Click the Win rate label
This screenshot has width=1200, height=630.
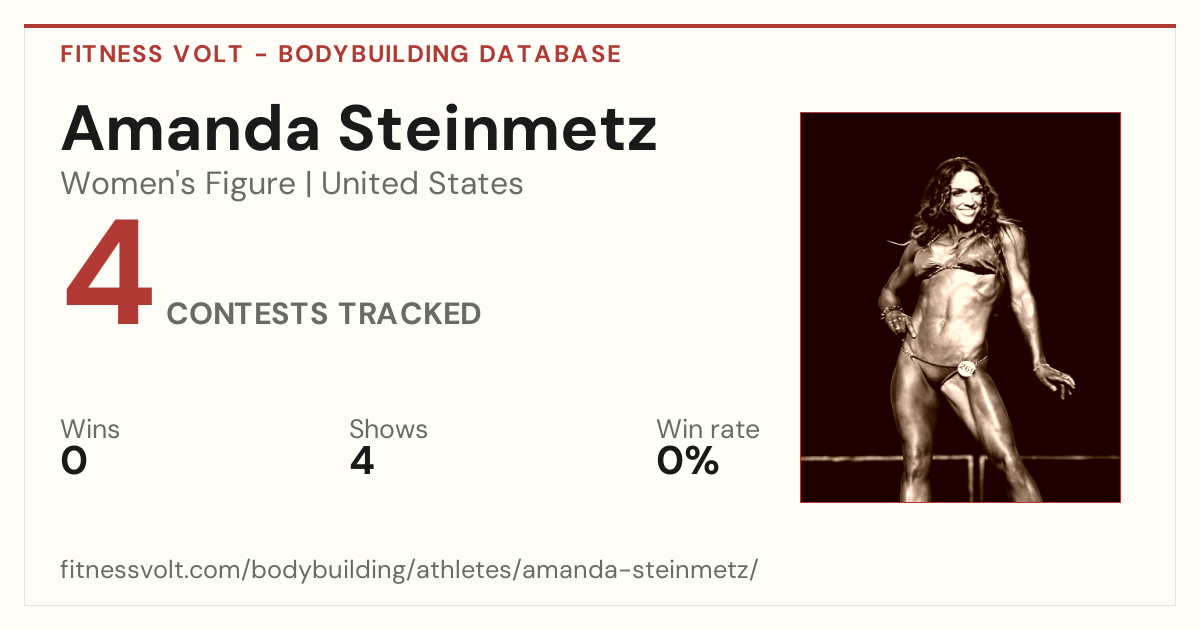click(x=708, y=429)
